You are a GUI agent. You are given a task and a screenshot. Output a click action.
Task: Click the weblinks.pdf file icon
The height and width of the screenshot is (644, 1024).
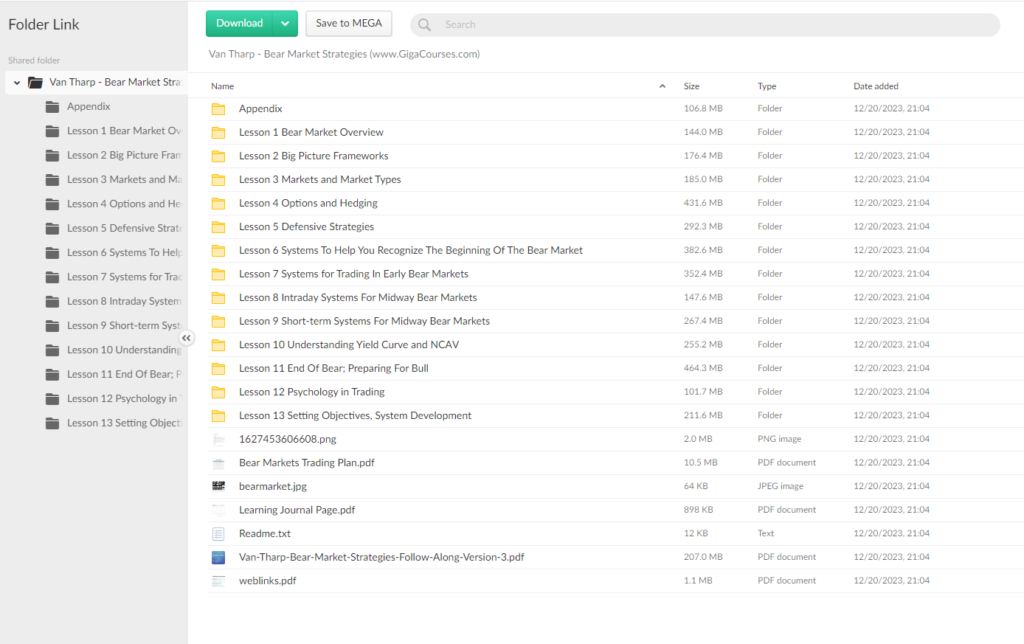218,581
